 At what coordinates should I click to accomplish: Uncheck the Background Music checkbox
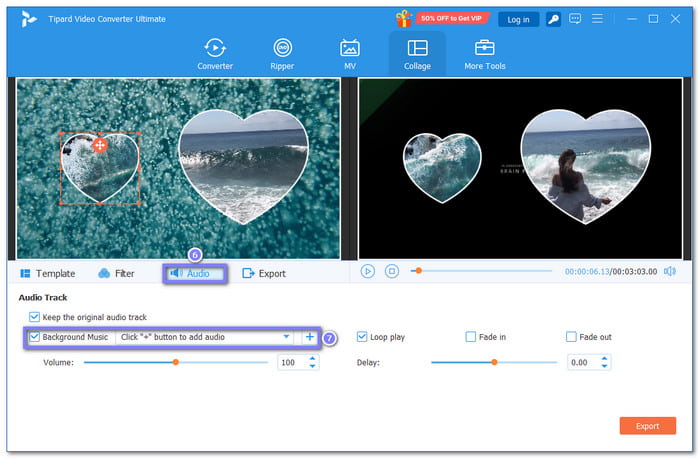click(x=35, y=337)
